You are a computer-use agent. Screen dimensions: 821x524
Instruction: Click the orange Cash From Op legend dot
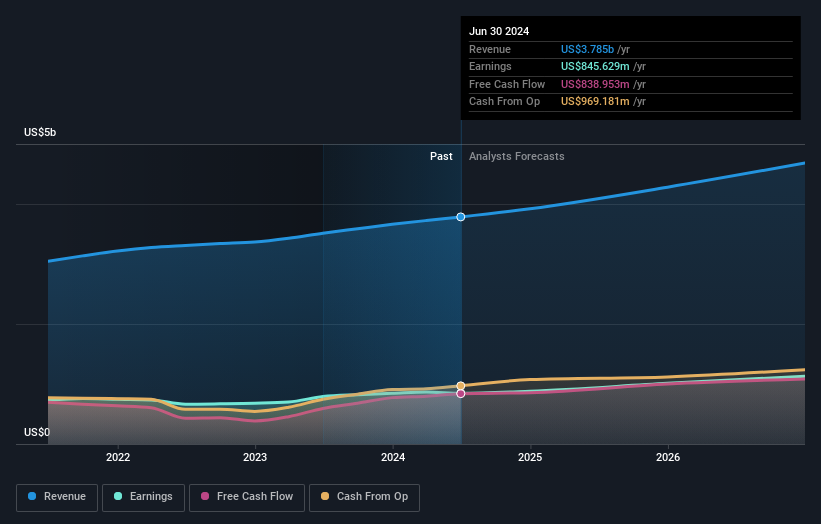[325, 496]
